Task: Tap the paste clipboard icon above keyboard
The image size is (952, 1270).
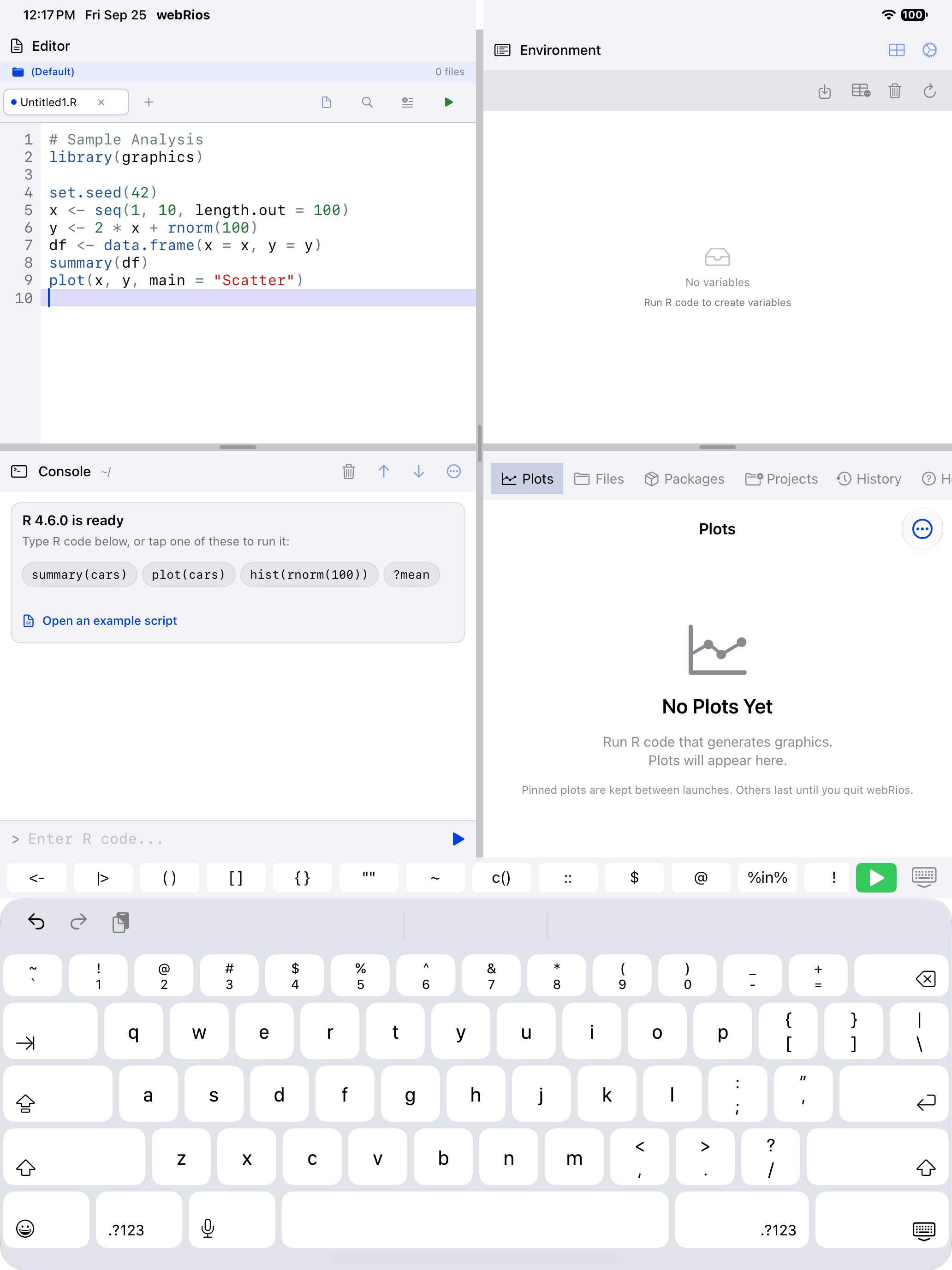Action: 120,922
